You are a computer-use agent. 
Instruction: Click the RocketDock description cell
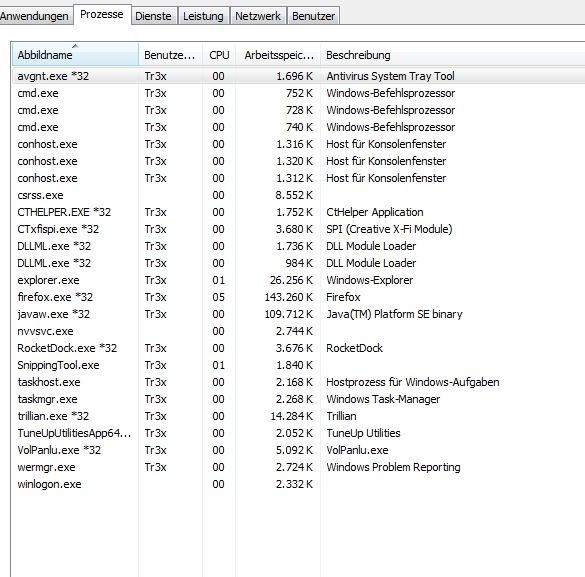pos(354,348)
